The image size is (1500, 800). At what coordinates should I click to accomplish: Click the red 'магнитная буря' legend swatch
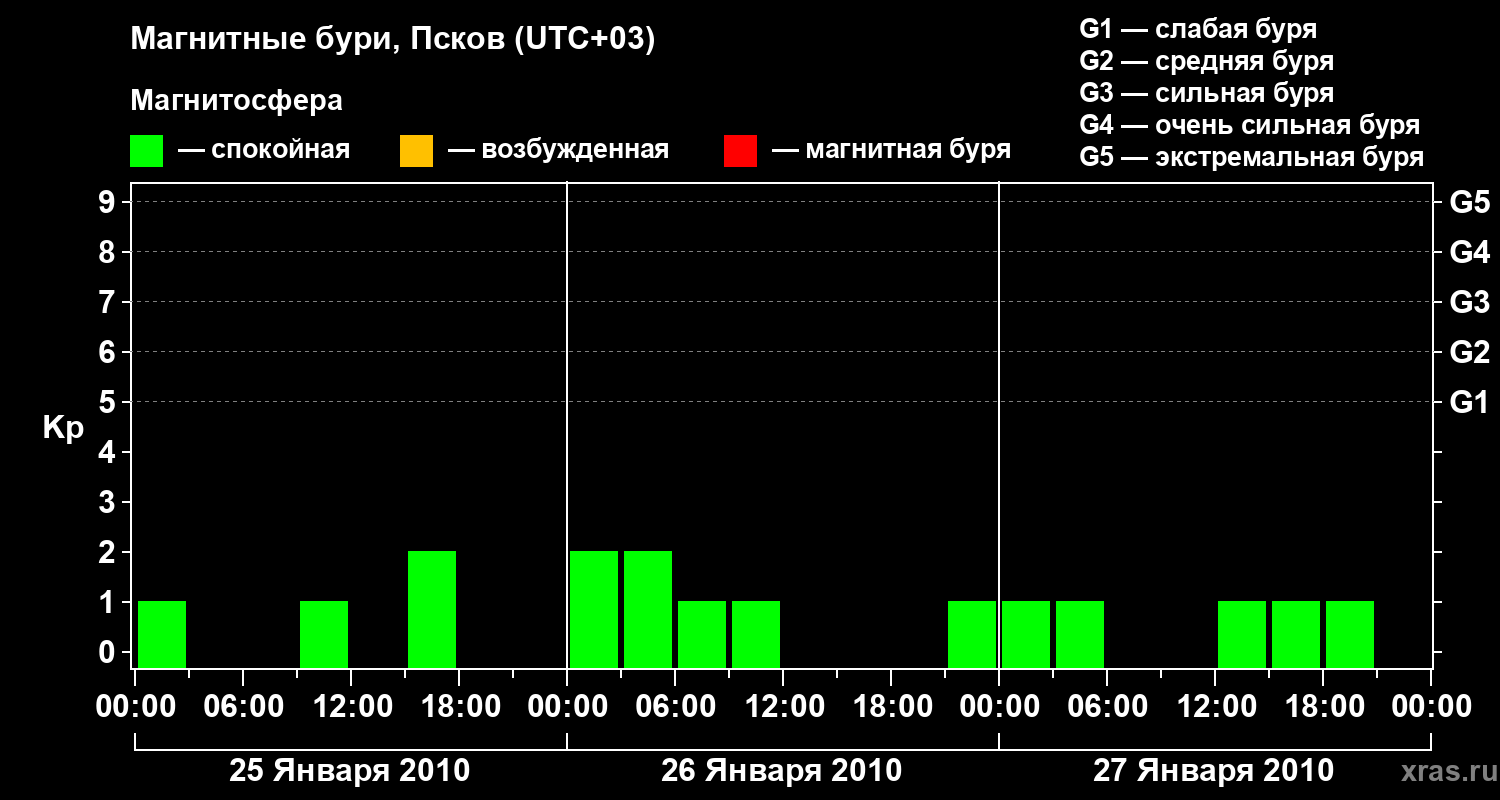(x=741, y=151)
